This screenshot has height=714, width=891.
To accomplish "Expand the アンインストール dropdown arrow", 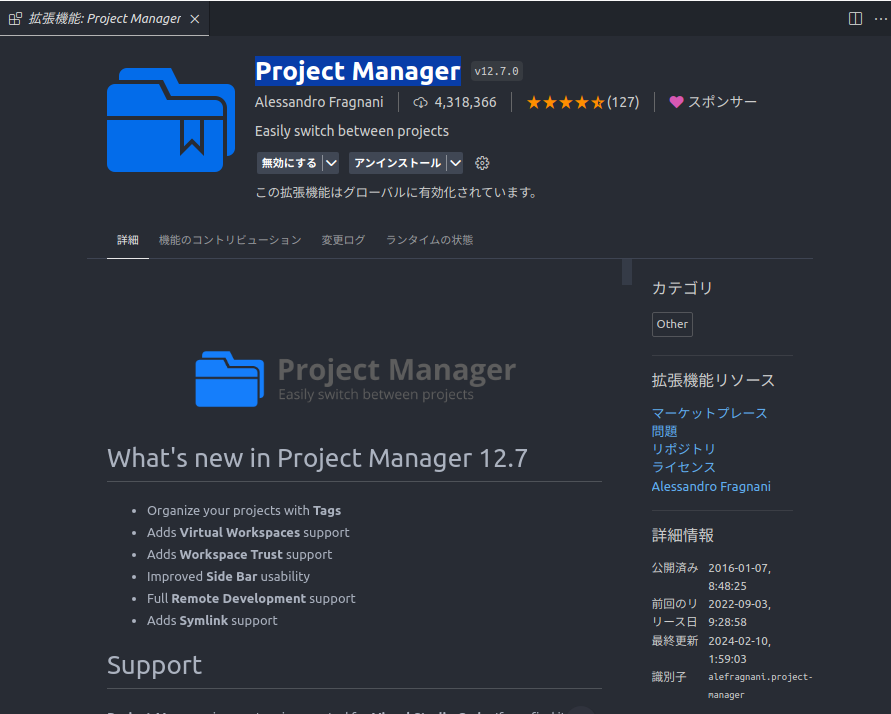I will [x=455, y=163].
